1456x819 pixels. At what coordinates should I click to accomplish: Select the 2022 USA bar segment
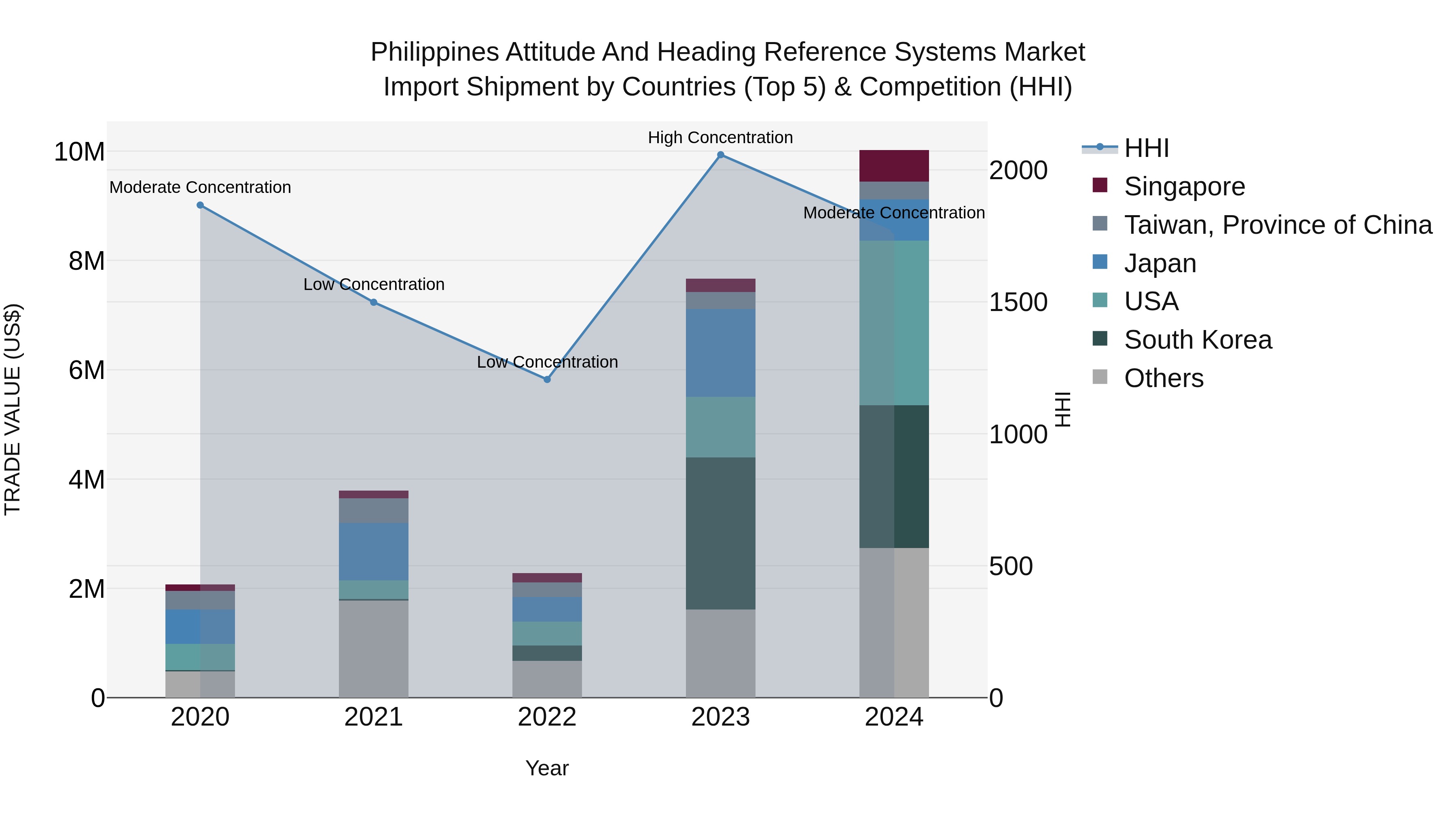547,634
